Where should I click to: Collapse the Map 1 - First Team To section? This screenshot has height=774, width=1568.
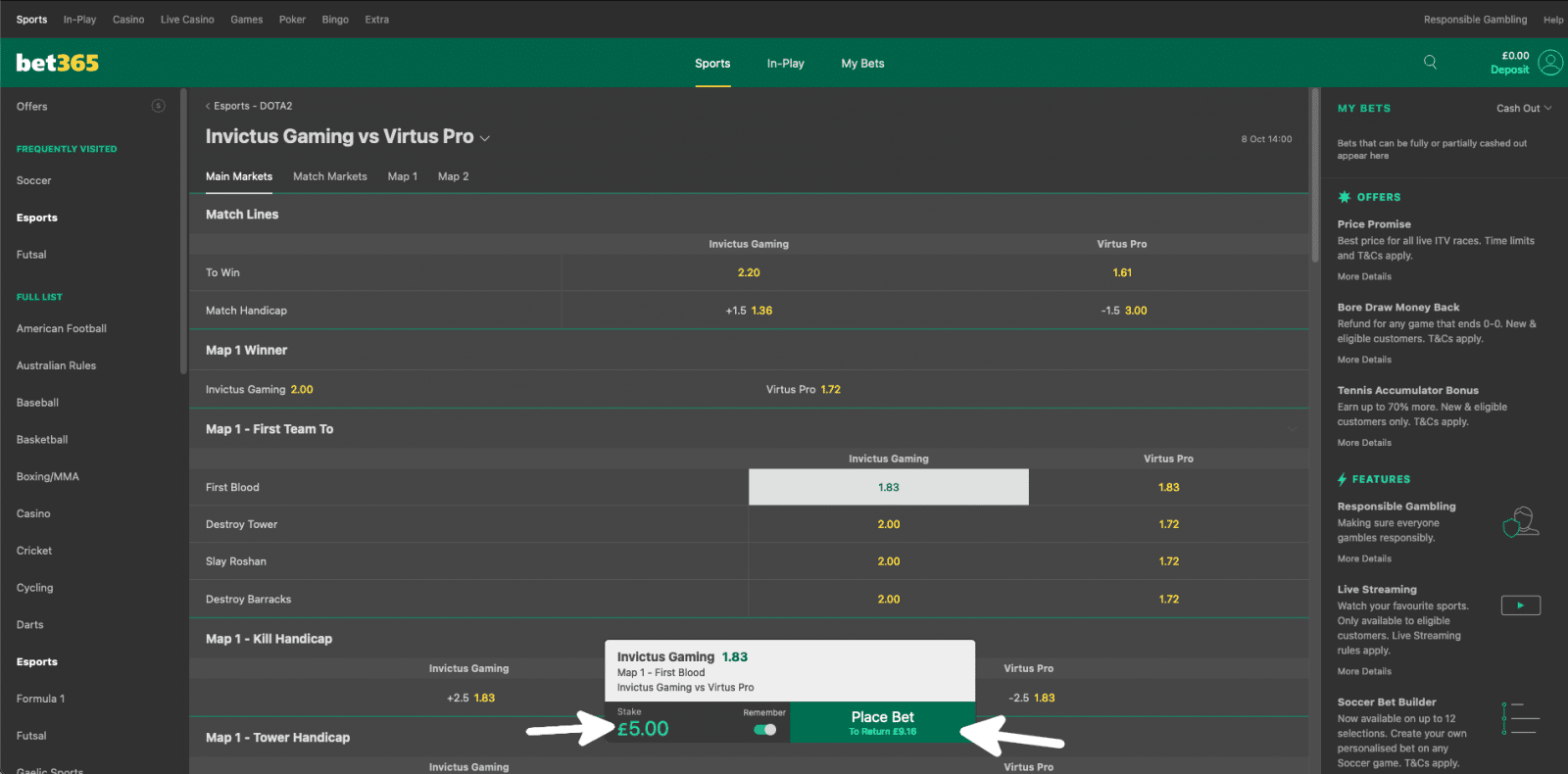click(1292, 429)
